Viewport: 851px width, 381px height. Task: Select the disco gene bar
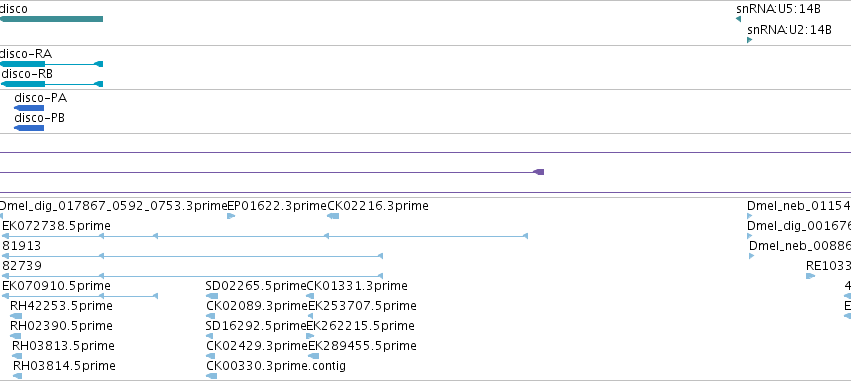coord(52,19)
